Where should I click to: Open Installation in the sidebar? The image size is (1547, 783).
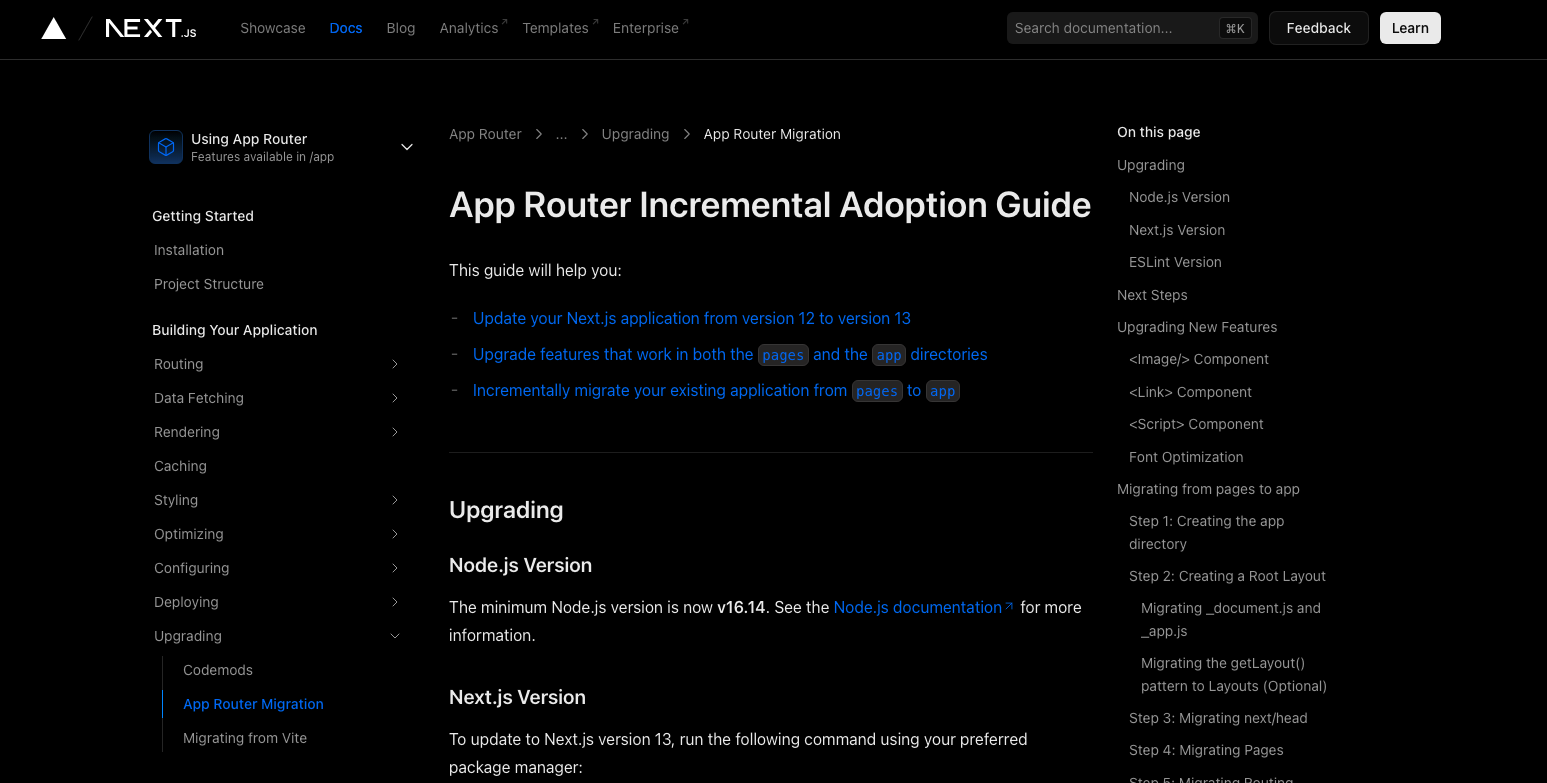[x=189, y=250]
